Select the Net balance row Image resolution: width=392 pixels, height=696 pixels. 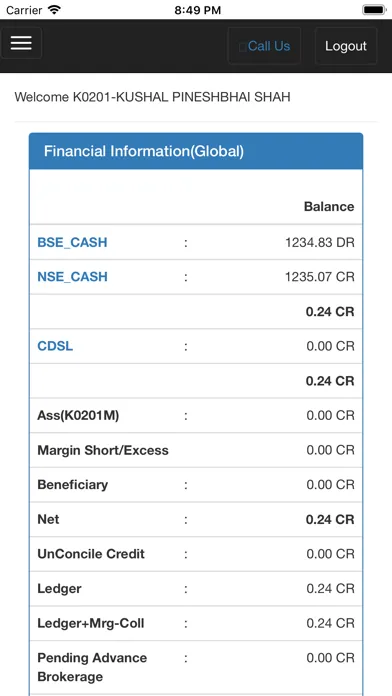pyautogui.click(x=196, y=519)
